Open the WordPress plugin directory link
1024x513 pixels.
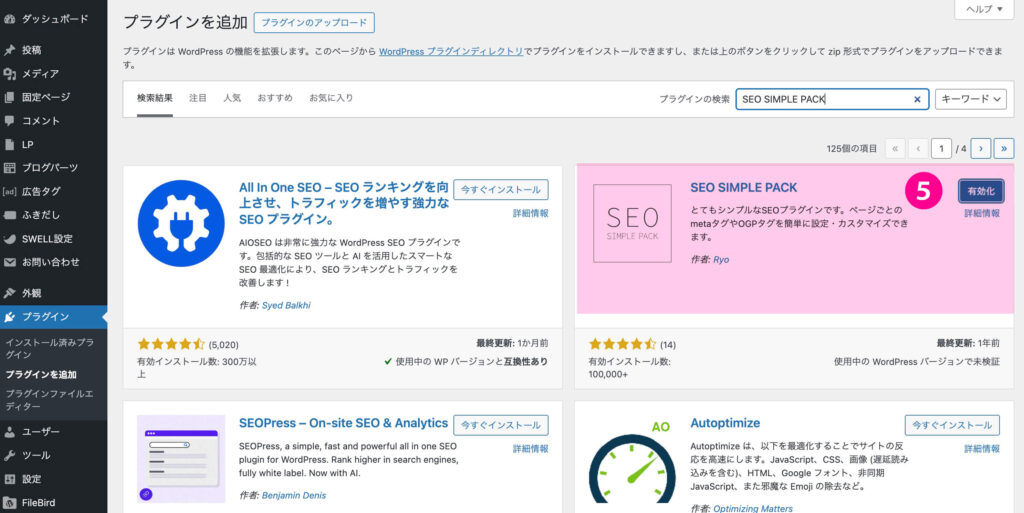pos(451,51)
